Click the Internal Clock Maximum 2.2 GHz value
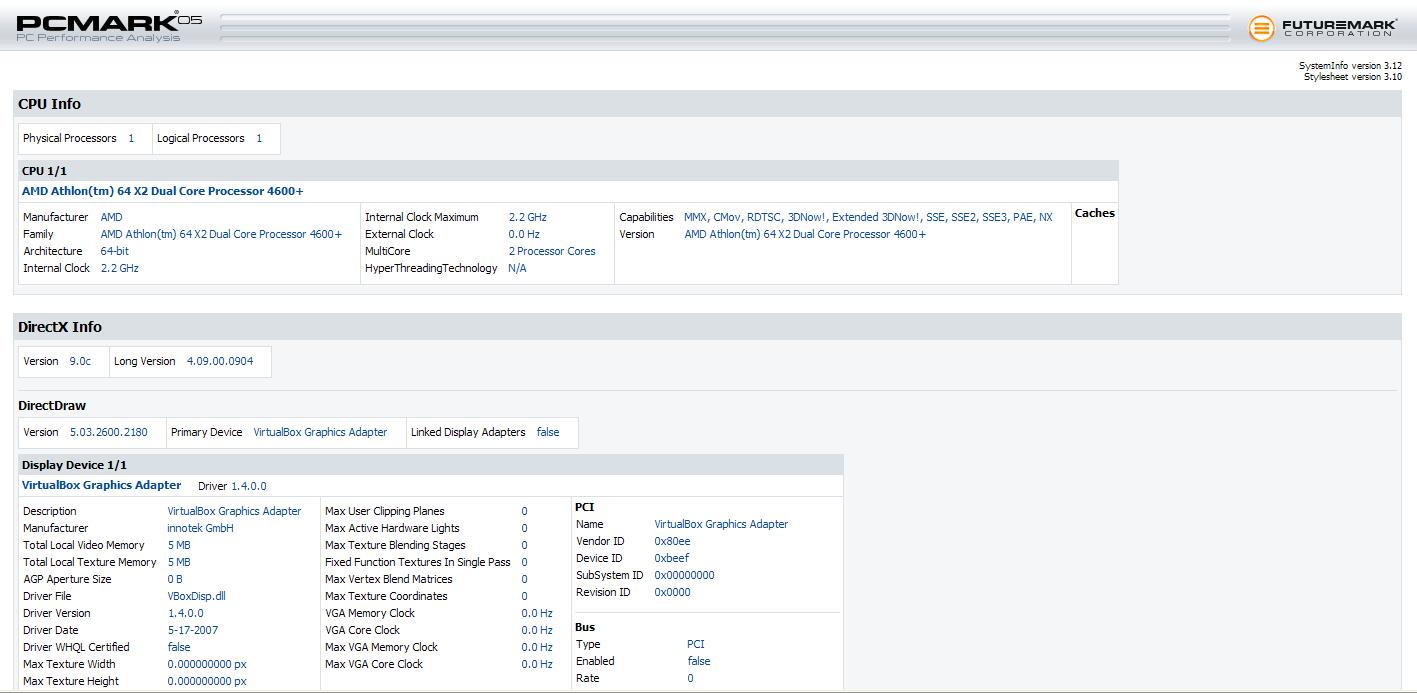Screen dimensions: 1417x693 click(x=528, y=217)
